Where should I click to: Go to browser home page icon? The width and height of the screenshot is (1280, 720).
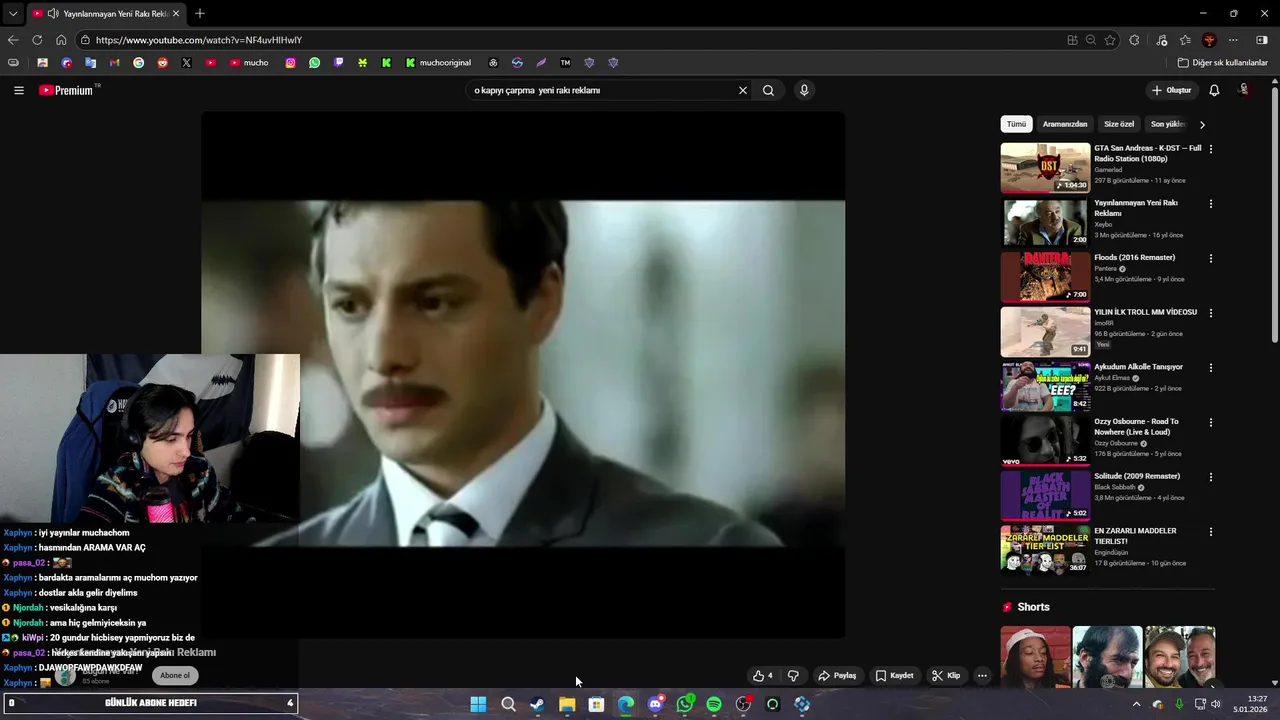[61, 40]
